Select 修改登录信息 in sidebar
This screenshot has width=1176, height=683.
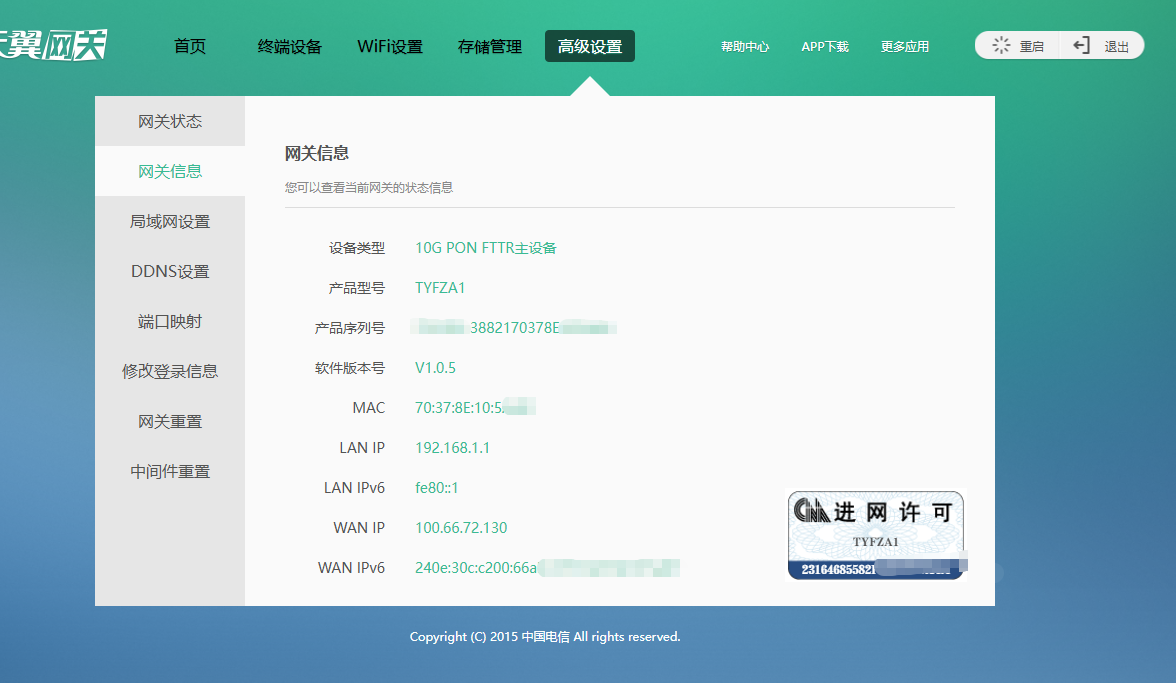(x=170, y=371)
